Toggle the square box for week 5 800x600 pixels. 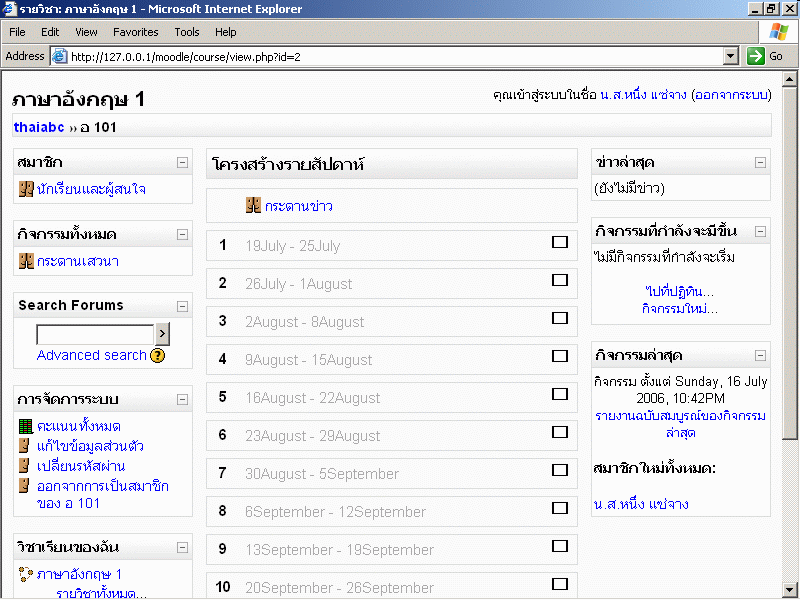560,394
